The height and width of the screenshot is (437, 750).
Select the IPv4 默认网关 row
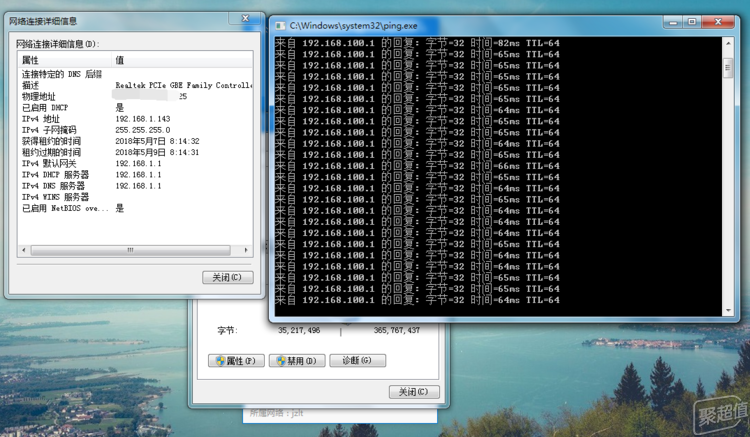click(135, 163)
